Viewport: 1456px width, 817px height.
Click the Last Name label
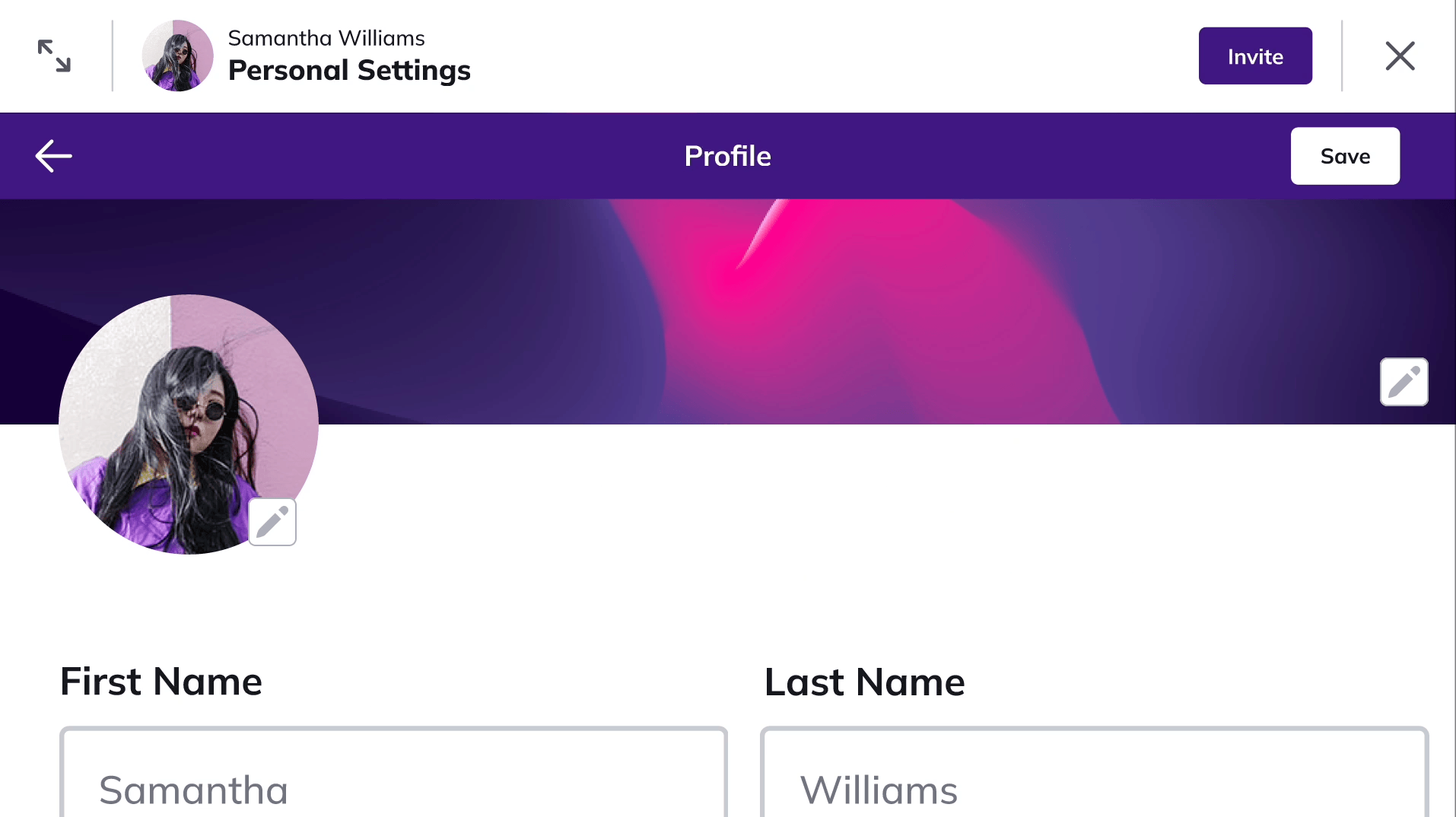865,682
